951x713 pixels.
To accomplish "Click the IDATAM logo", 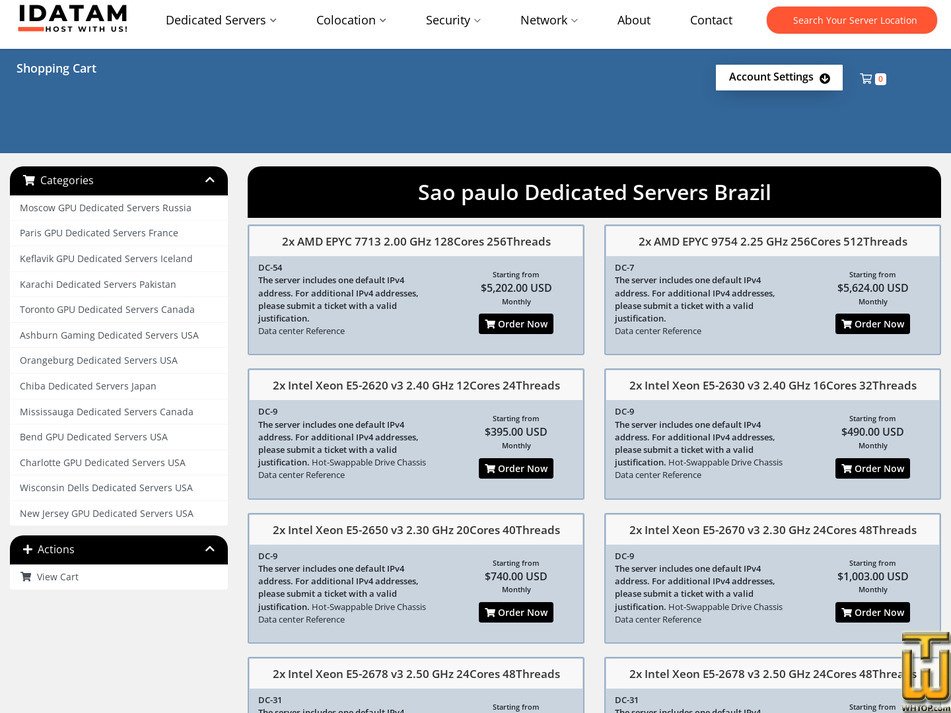I will 73,18.
